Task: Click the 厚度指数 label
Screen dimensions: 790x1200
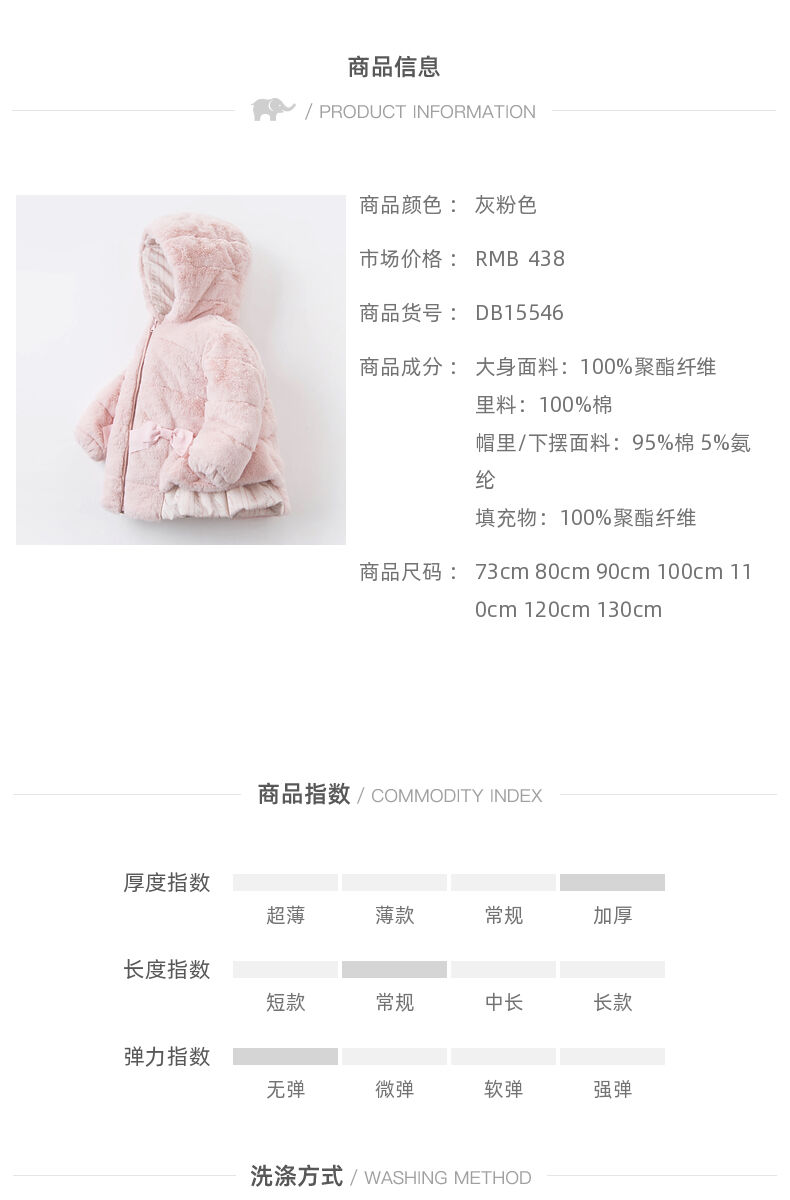Action: [167, 883]
